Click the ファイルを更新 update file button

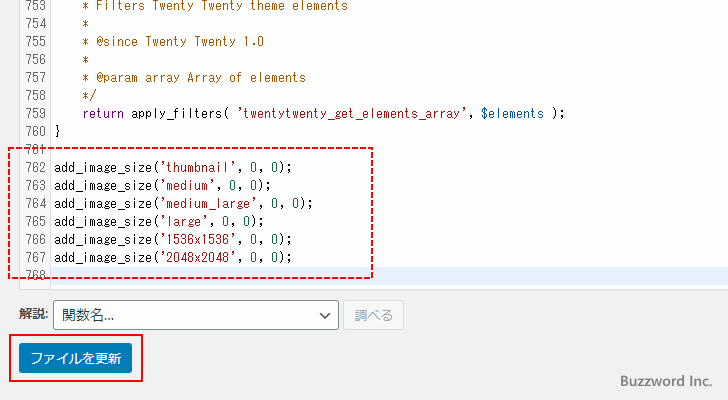75,358
